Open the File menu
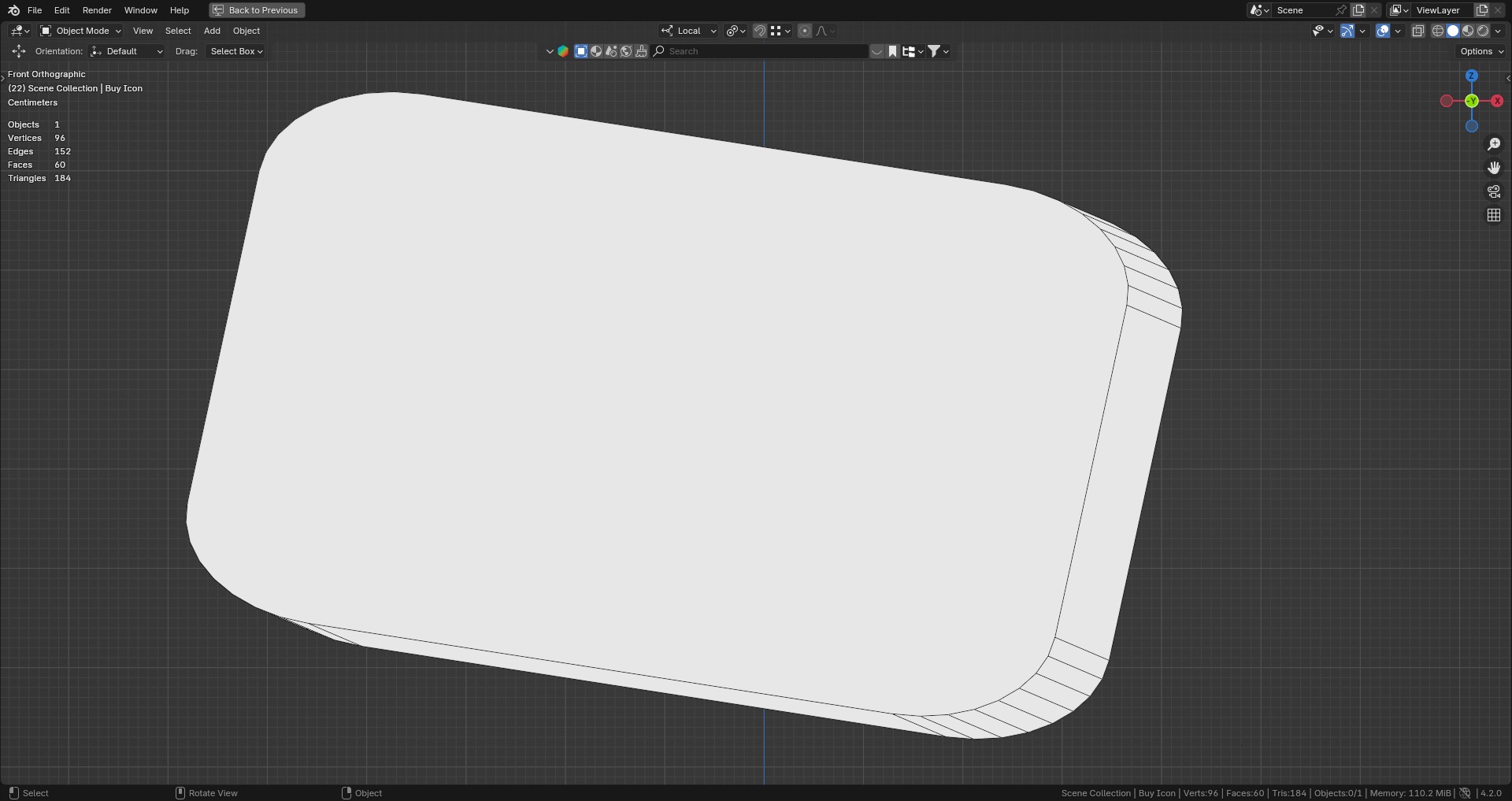1512x801 pixels. tap(35, 10)
